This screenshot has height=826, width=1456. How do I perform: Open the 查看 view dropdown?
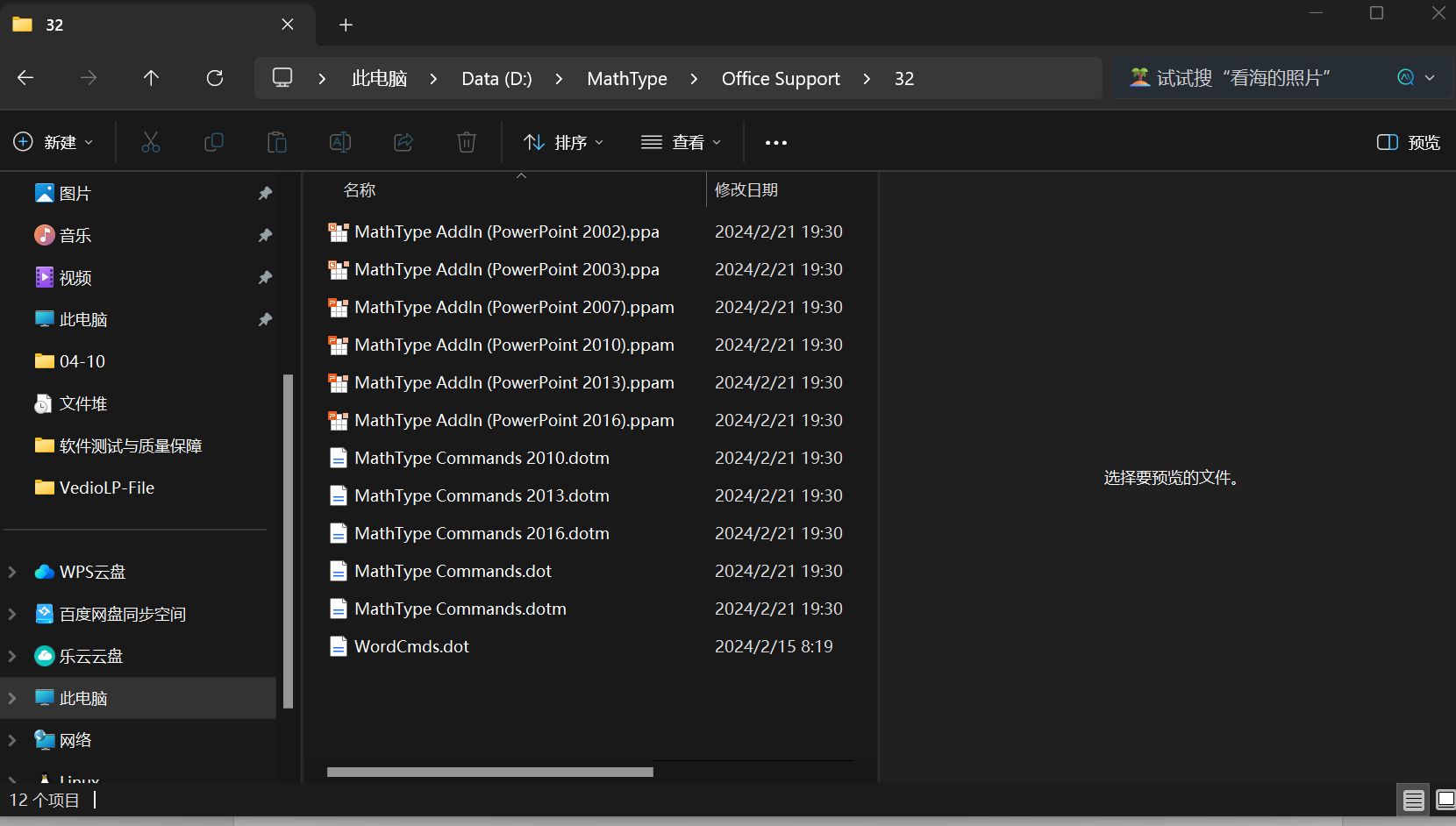tap(682, 142)
